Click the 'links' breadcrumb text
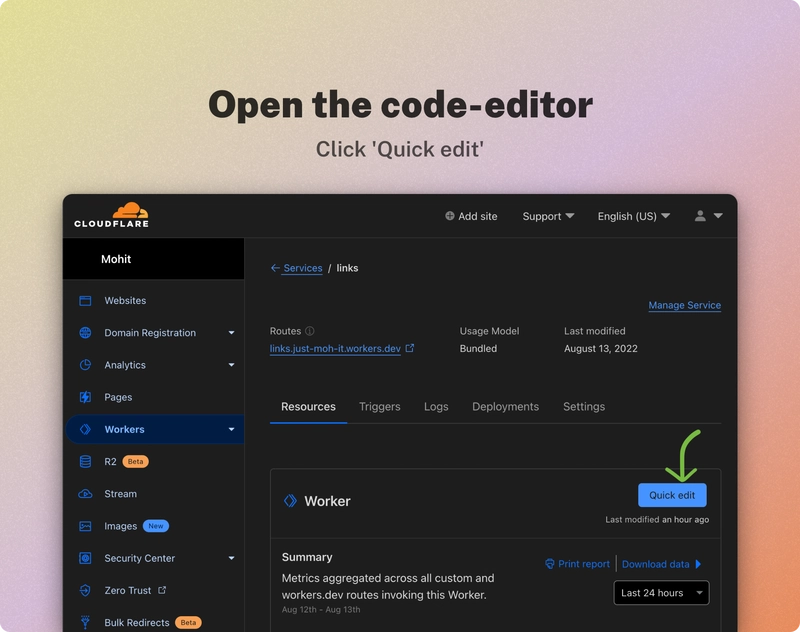 click(347, 268)
